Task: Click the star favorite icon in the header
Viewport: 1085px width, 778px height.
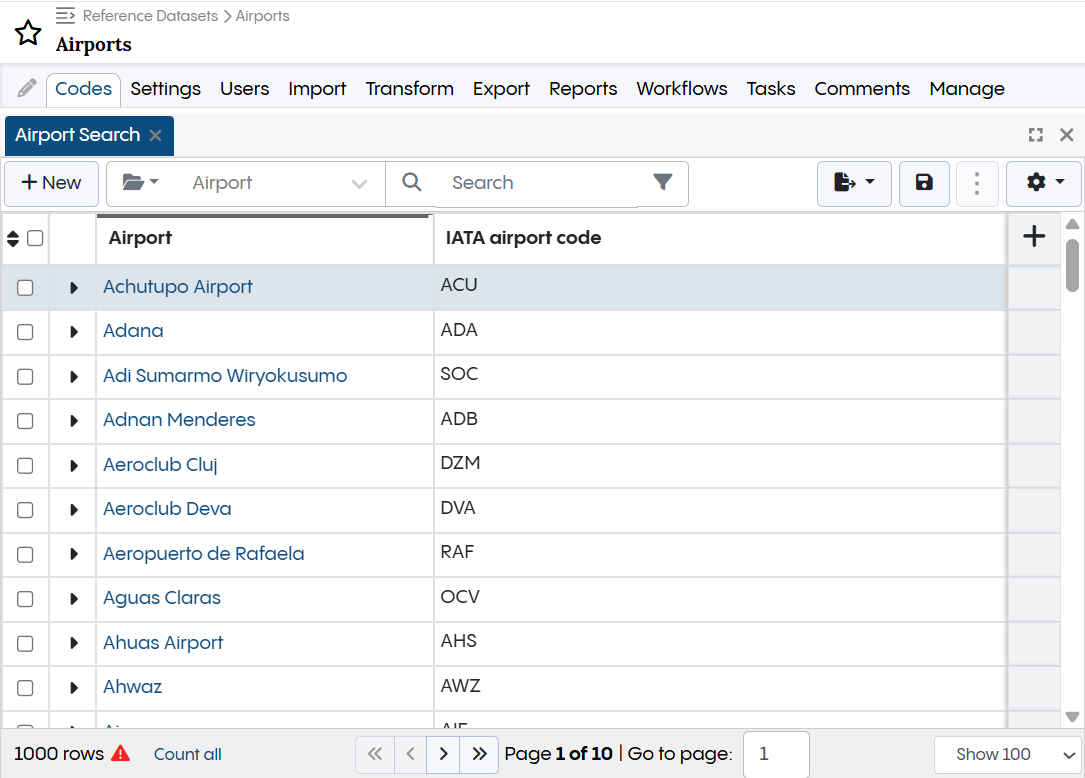Action: (x=28, y=32)
